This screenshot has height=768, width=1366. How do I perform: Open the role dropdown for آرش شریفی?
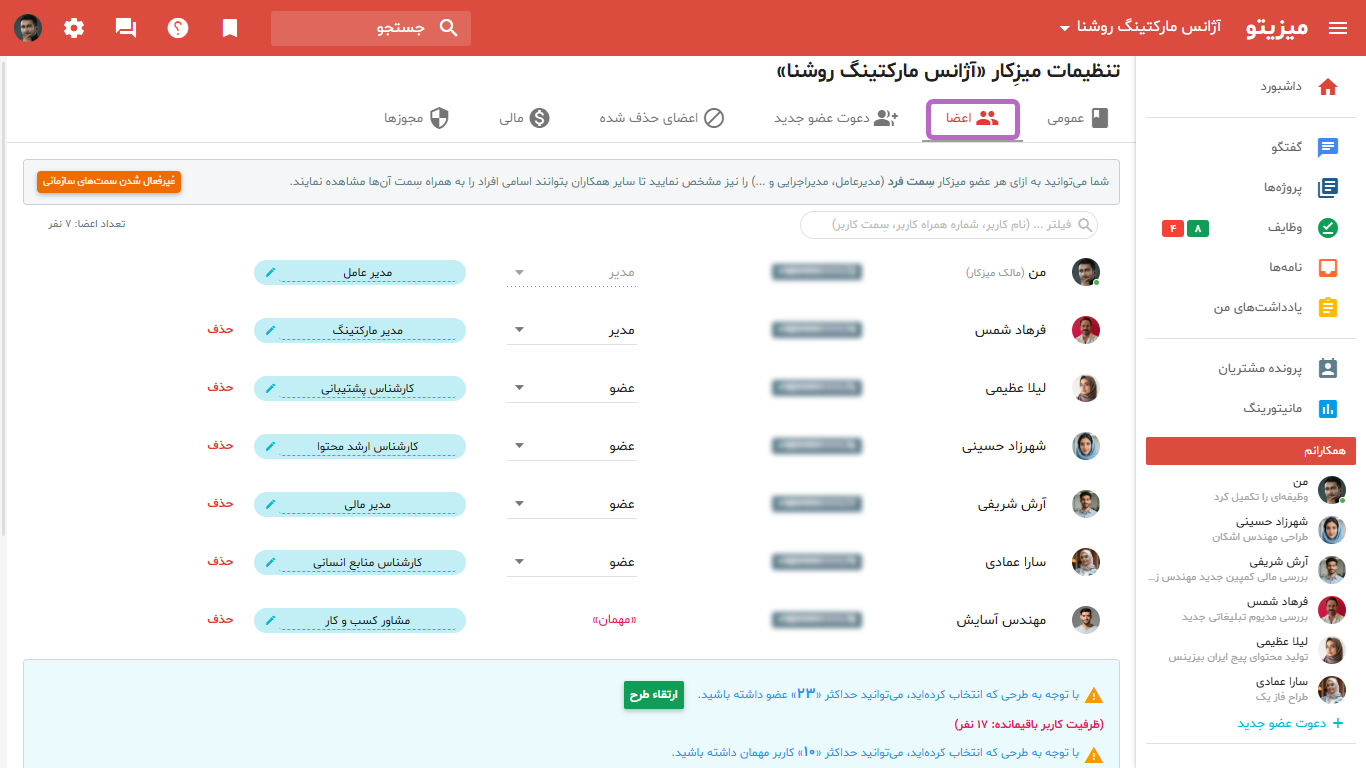(572, 504)
